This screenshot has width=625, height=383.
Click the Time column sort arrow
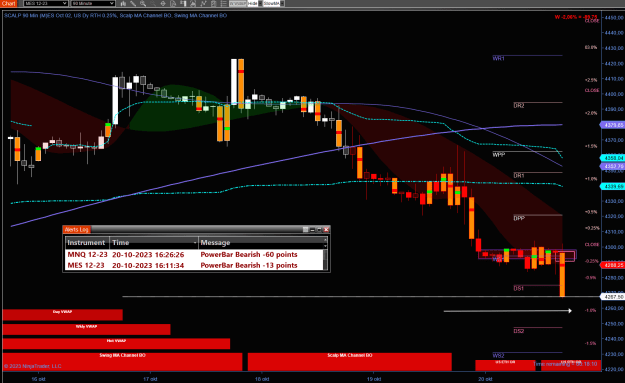click(195, 242)
